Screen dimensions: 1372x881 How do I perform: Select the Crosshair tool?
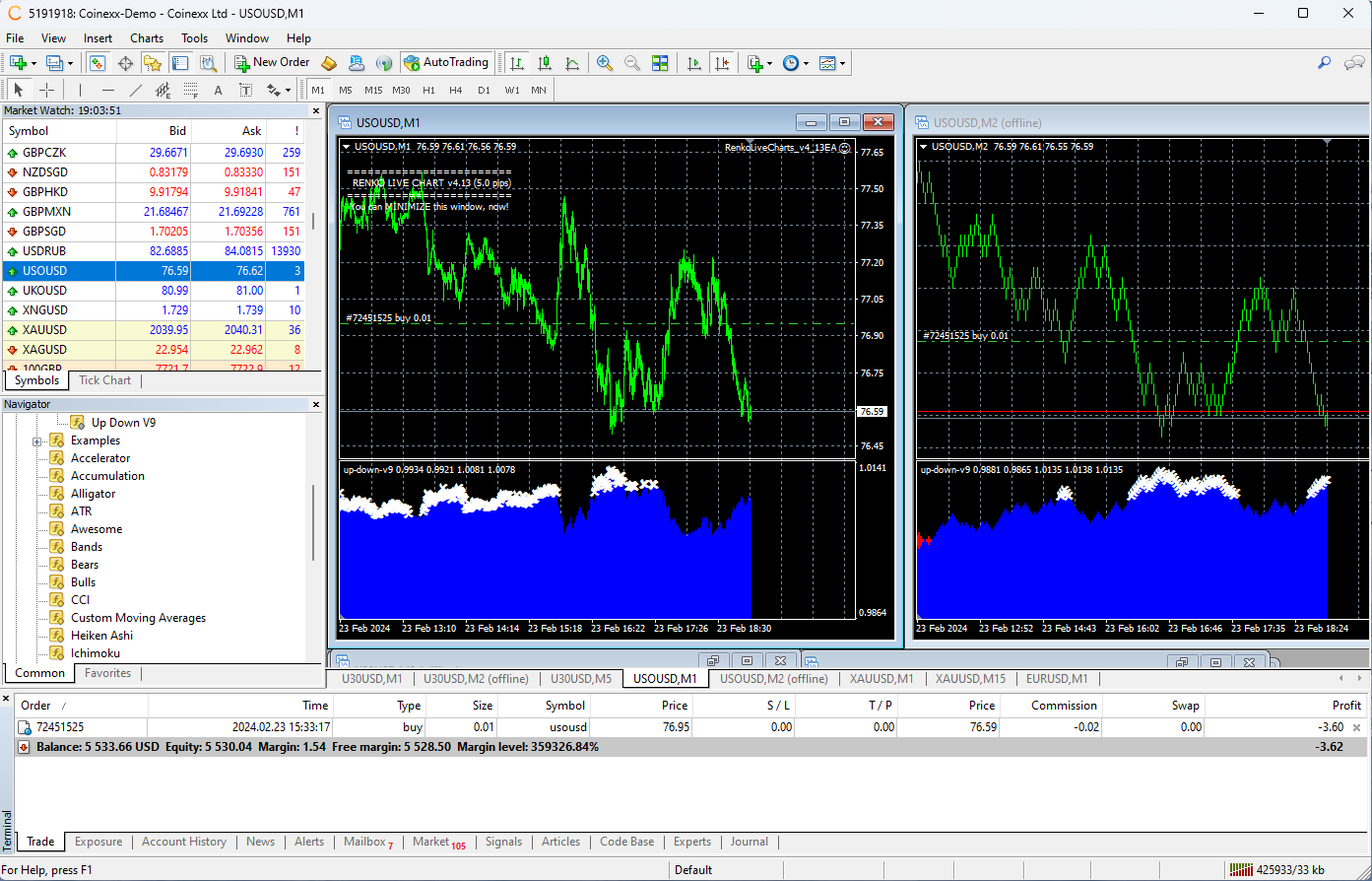tap(46, 90)
